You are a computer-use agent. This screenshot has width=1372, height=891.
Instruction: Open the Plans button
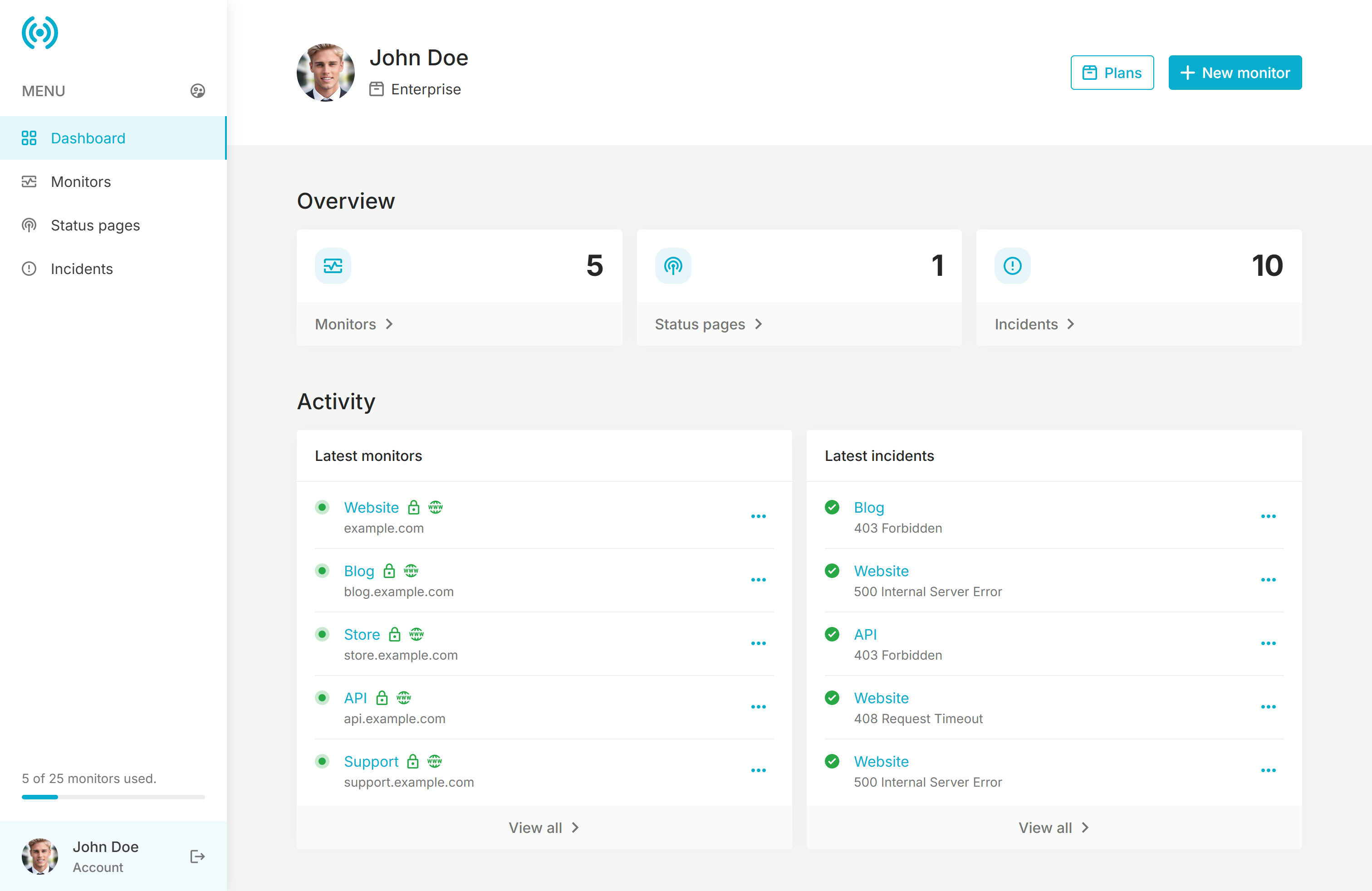click(1112, 73)
